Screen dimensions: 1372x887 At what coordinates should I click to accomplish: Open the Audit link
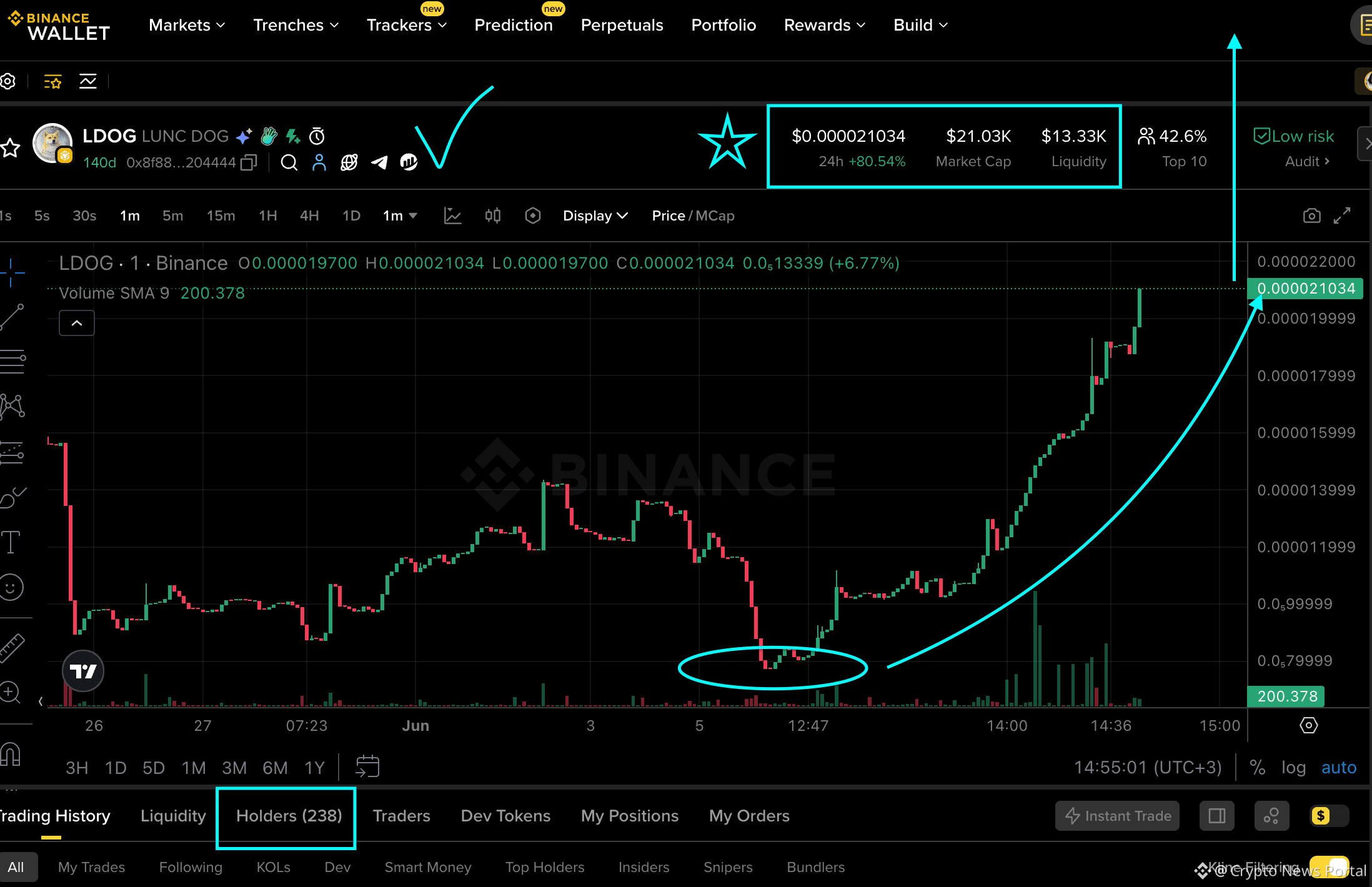click(1308, 161)
